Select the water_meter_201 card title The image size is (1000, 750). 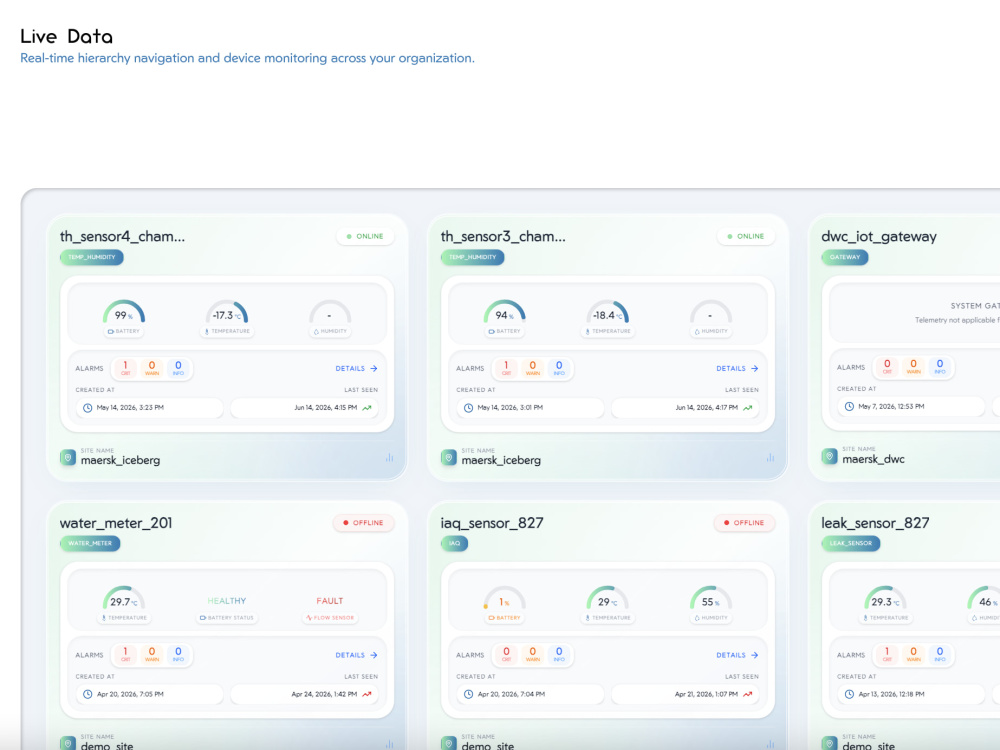116,523
